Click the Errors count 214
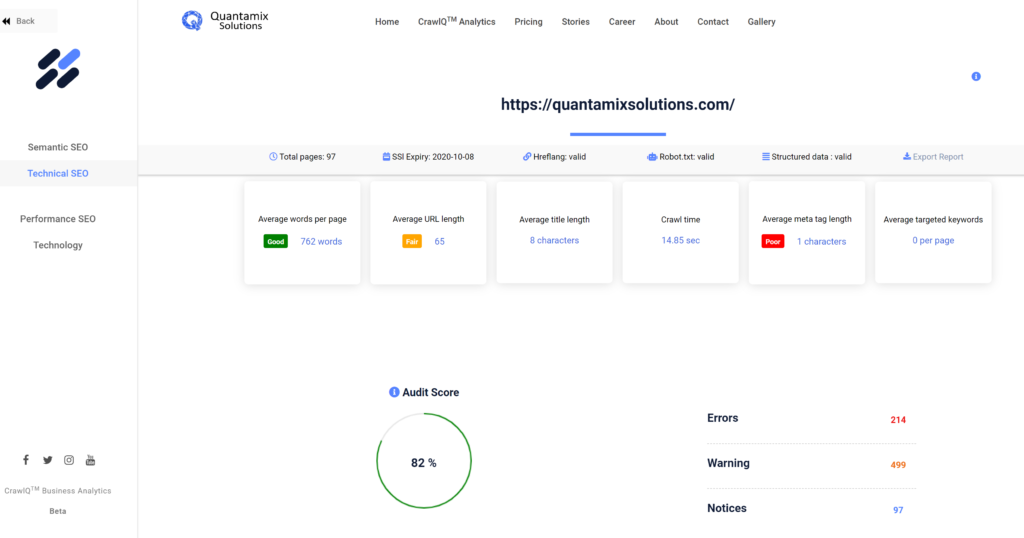 pos(897,420)
